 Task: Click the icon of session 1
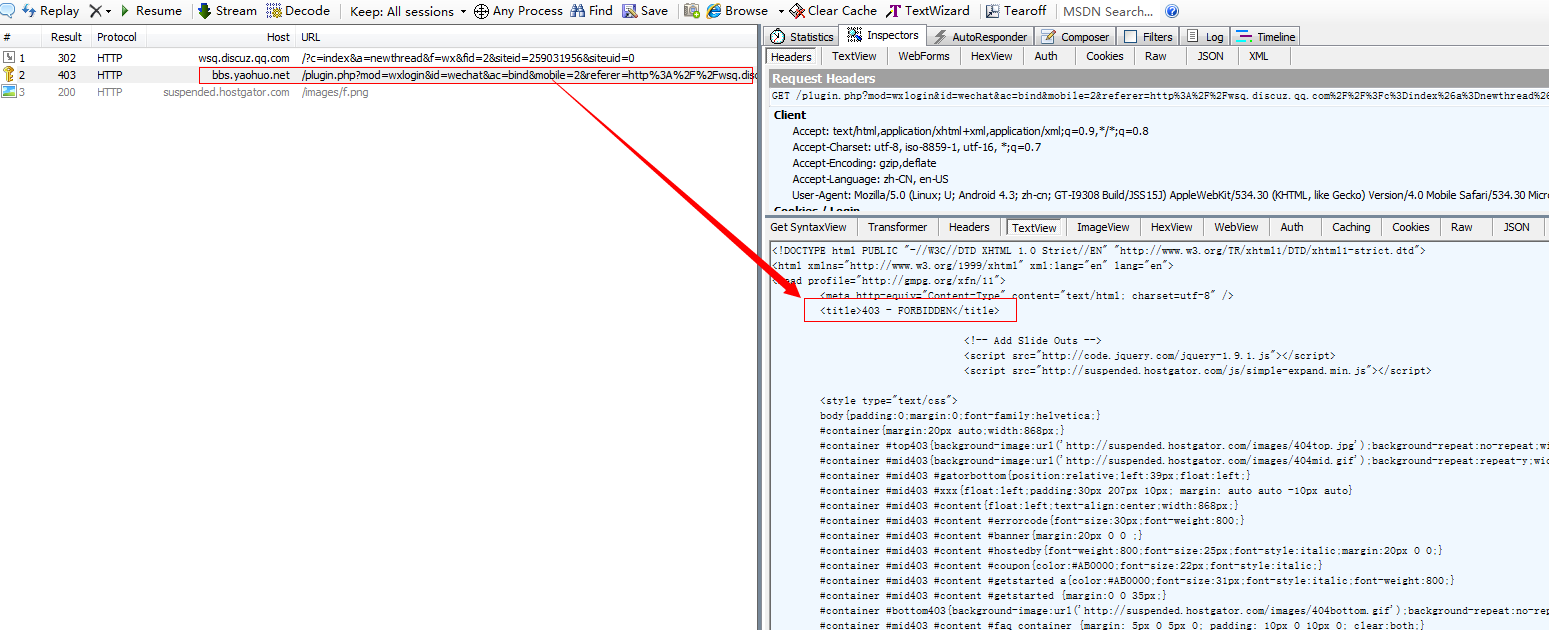coord(9,58)
